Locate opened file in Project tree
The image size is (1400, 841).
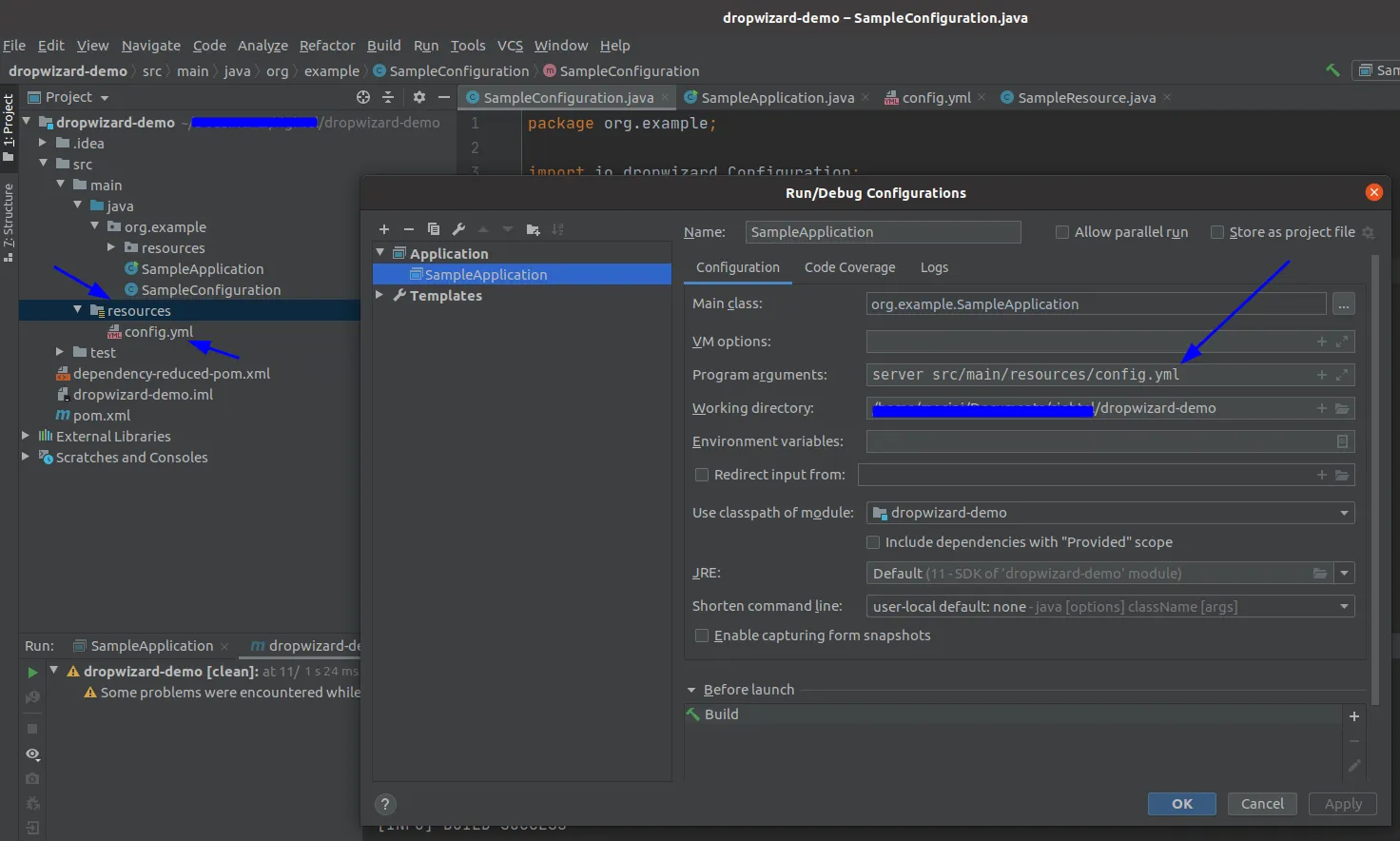click(x=362, y=97)
